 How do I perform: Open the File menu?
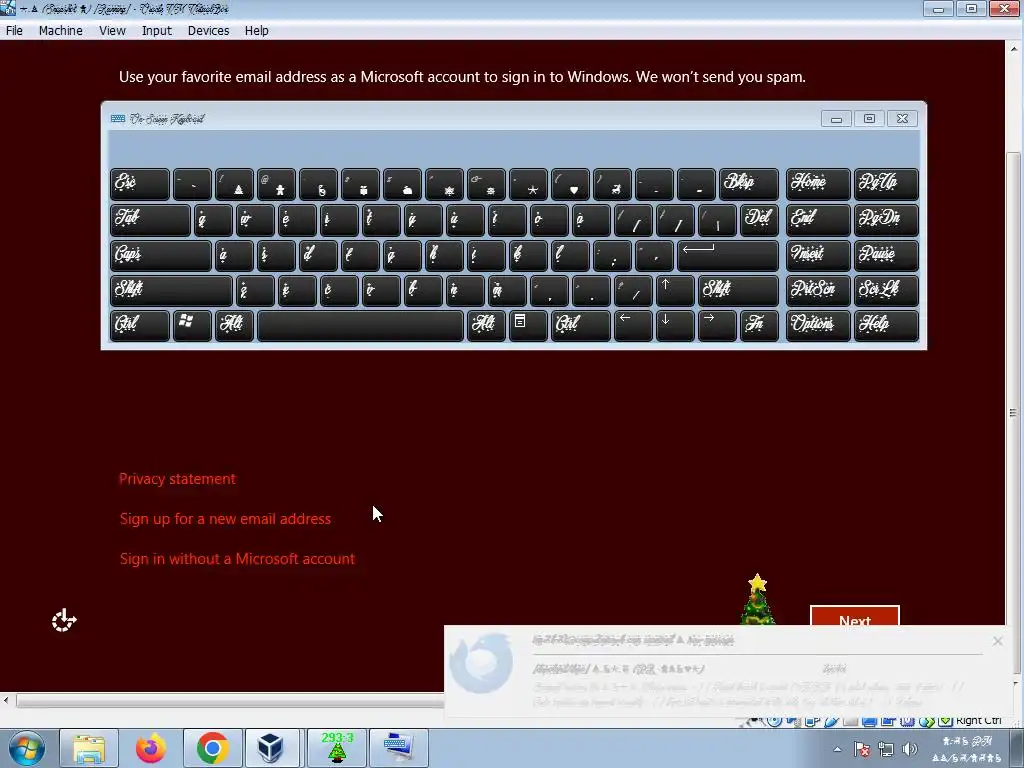pos(14,31)
